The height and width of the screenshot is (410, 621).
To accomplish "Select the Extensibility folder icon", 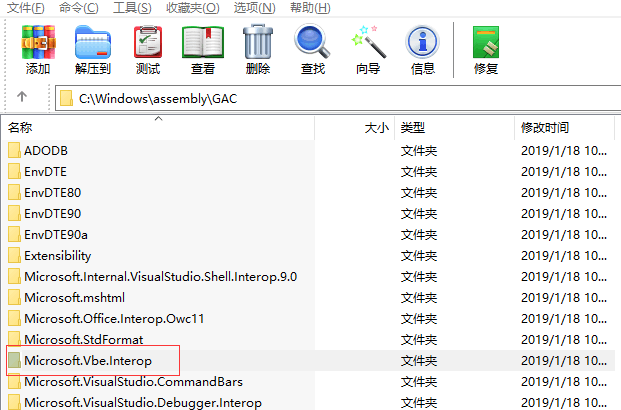I will click(14, 256).
